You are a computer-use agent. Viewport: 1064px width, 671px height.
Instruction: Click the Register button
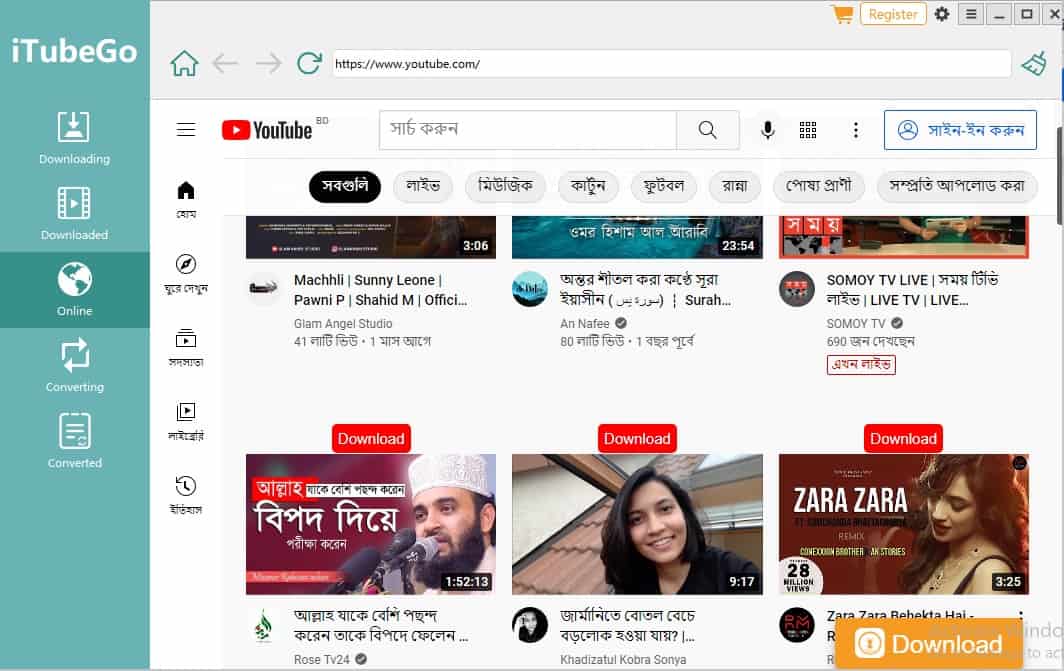click(x=893, y=14)
